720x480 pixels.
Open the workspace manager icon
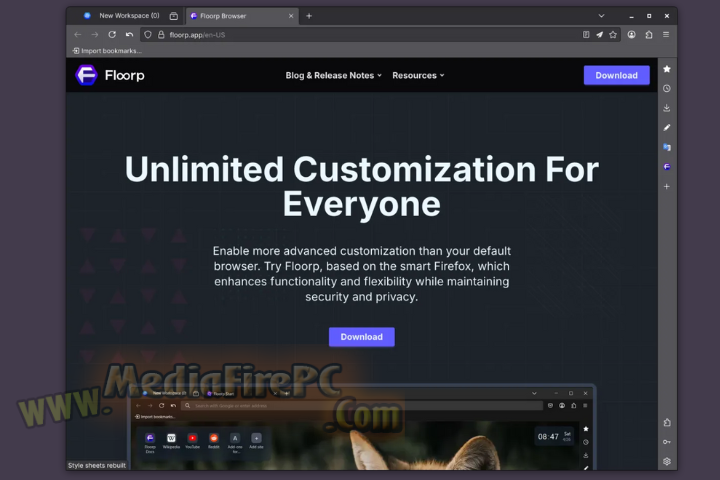pyautogui.click(x=174, y=16)
